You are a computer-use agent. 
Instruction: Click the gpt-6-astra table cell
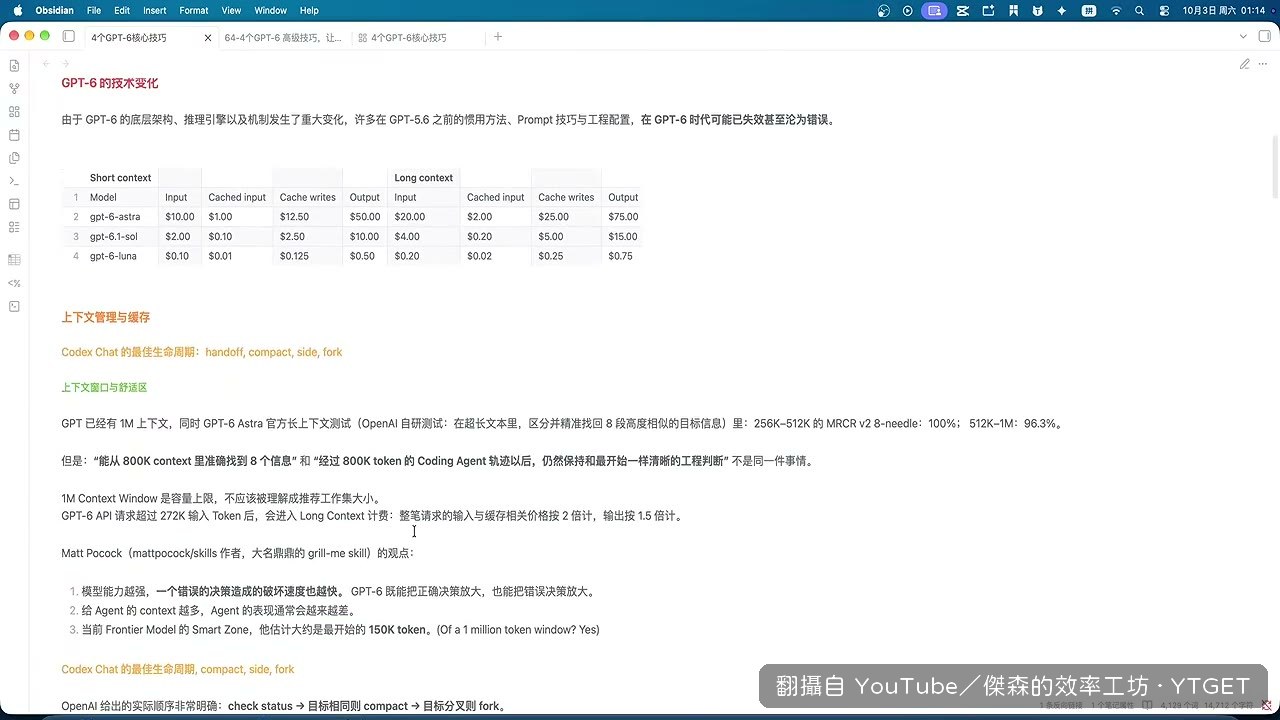click(115, 217)
